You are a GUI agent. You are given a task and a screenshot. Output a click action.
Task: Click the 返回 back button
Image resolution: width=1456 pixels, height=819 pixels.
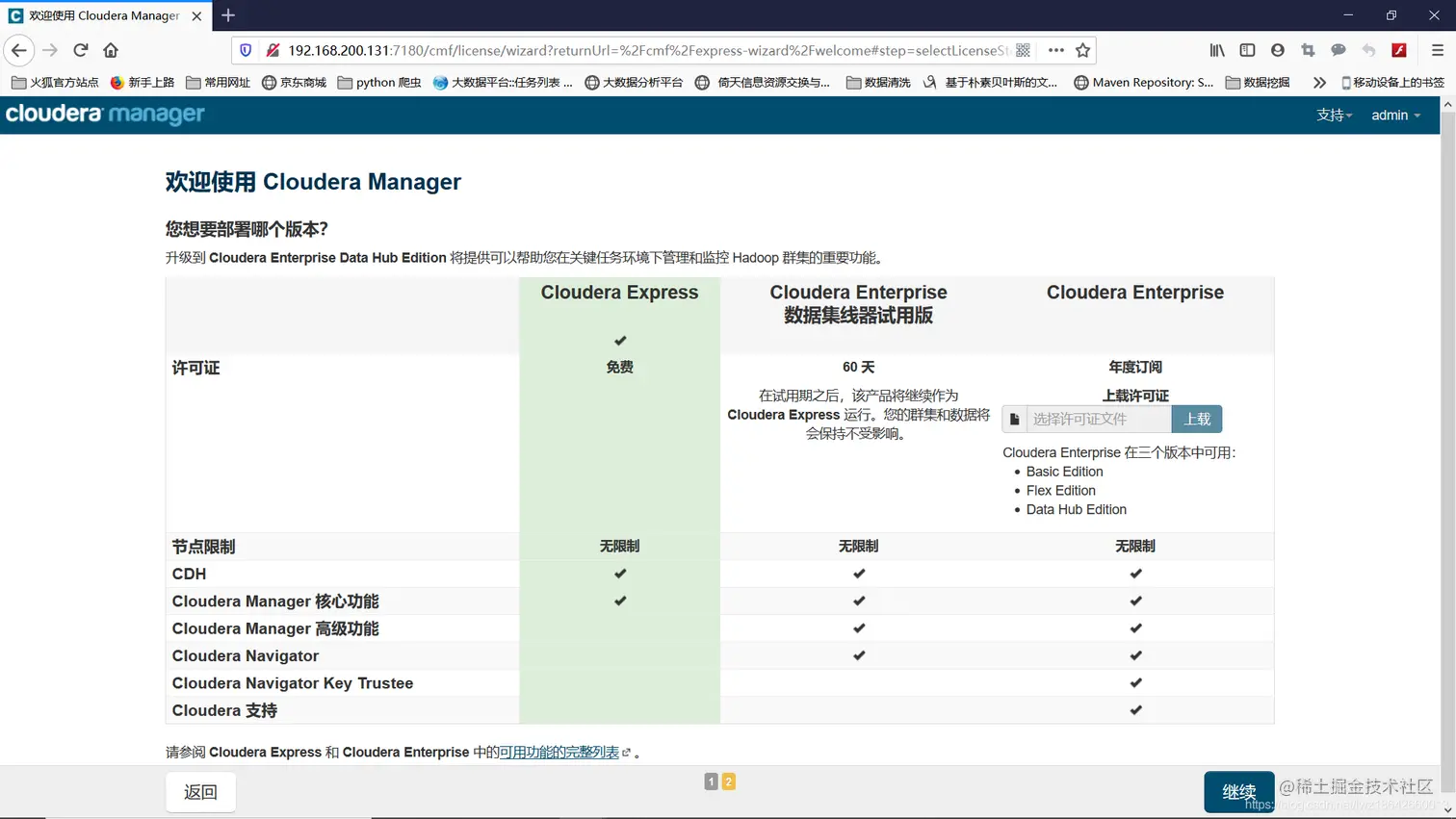(200, 792)
